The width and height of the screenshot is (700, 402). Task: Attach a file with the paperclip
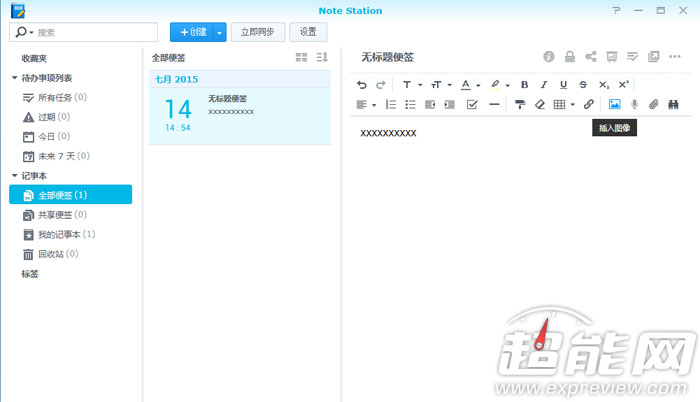point(654,105)
